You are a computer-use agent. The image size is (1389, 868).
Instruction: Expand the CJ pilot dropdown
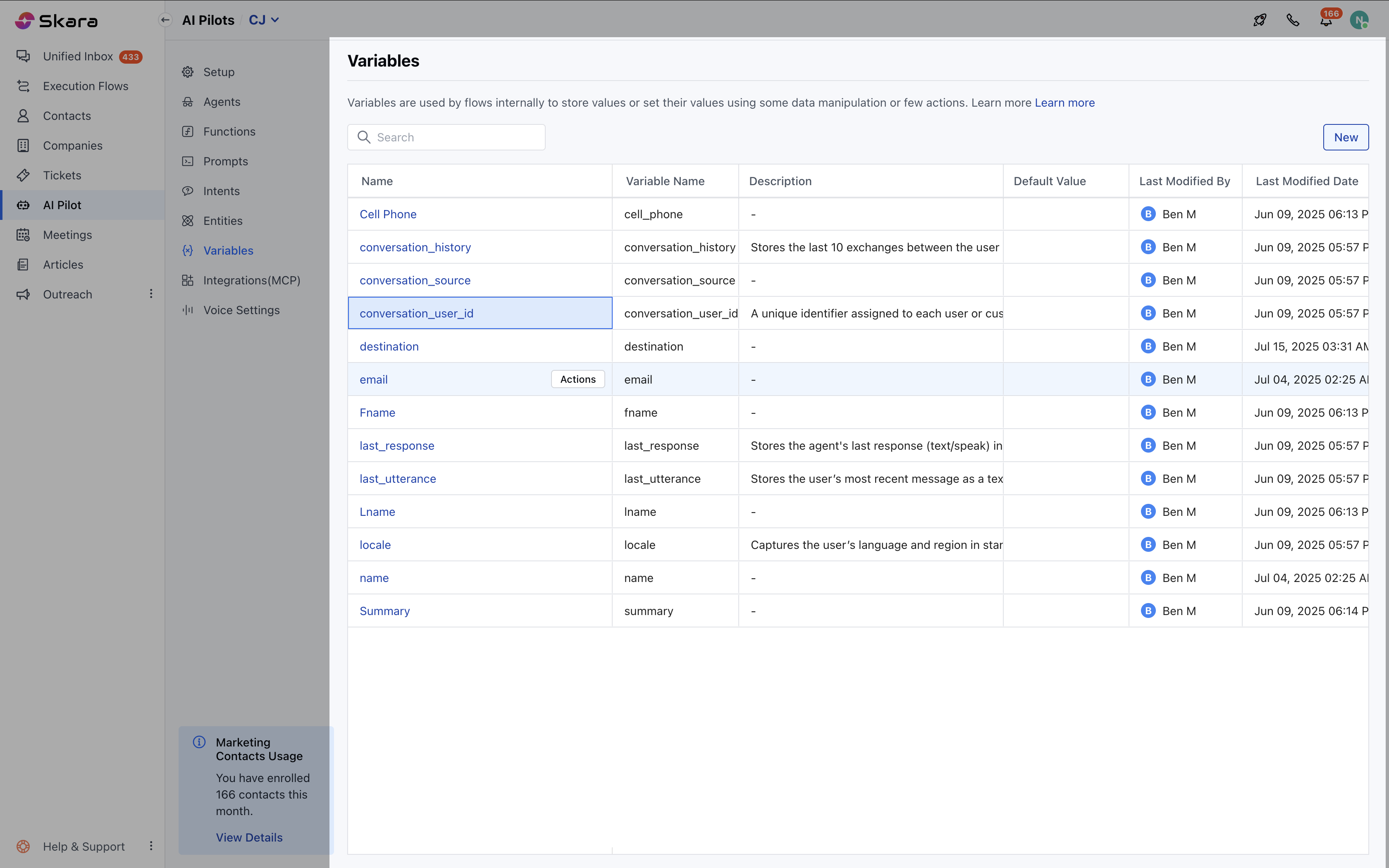tap(264, 20)
